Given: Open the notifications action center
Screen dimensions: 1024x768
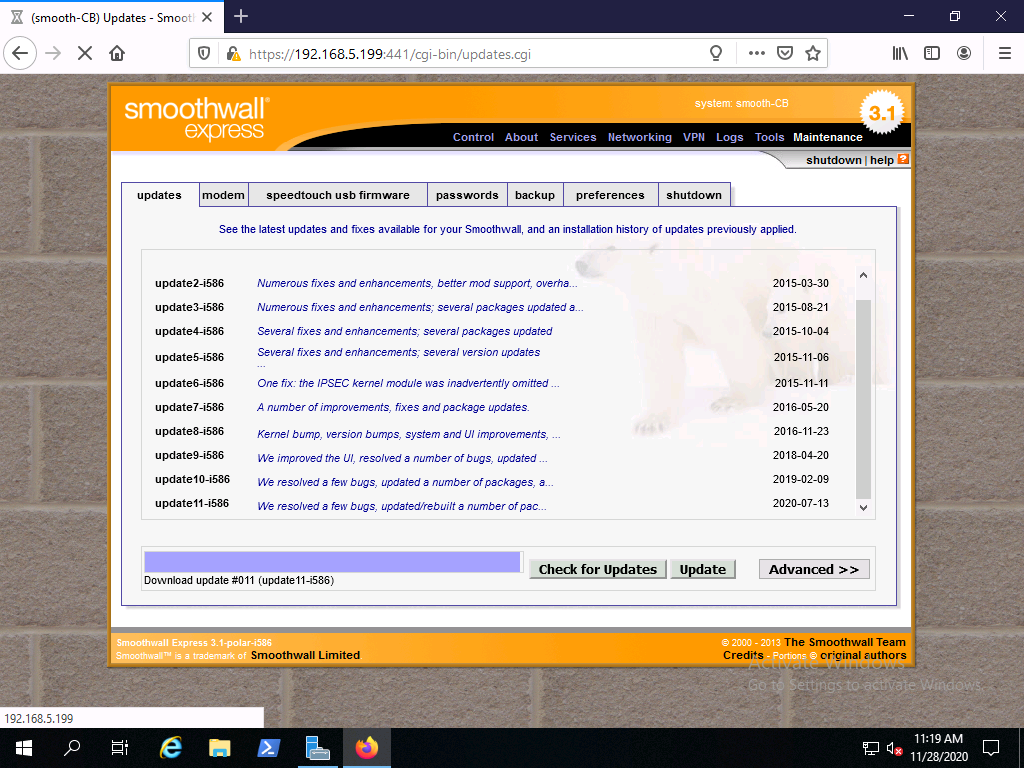Looking at the screenshot, I should pyautogui.click(x=991, y=748).
